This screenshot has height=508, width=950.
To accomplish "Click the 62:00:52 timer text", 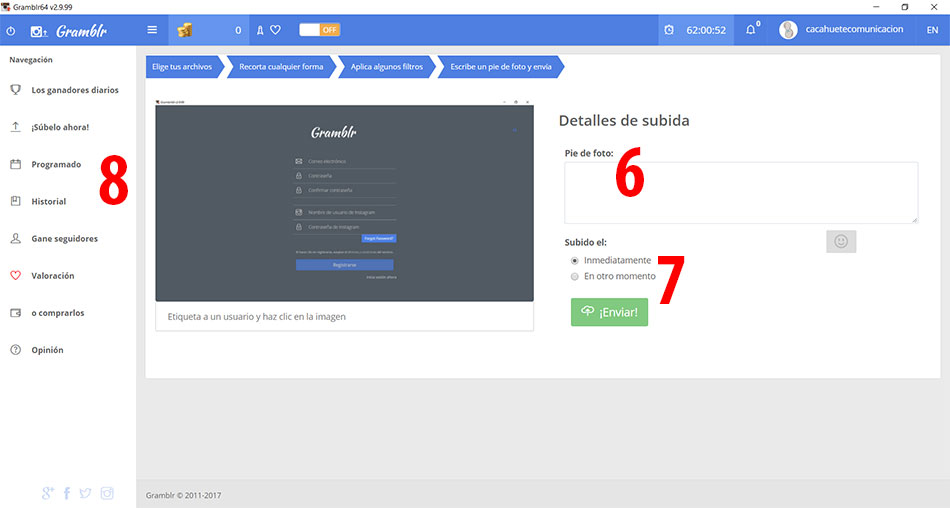I will (706, 30).
